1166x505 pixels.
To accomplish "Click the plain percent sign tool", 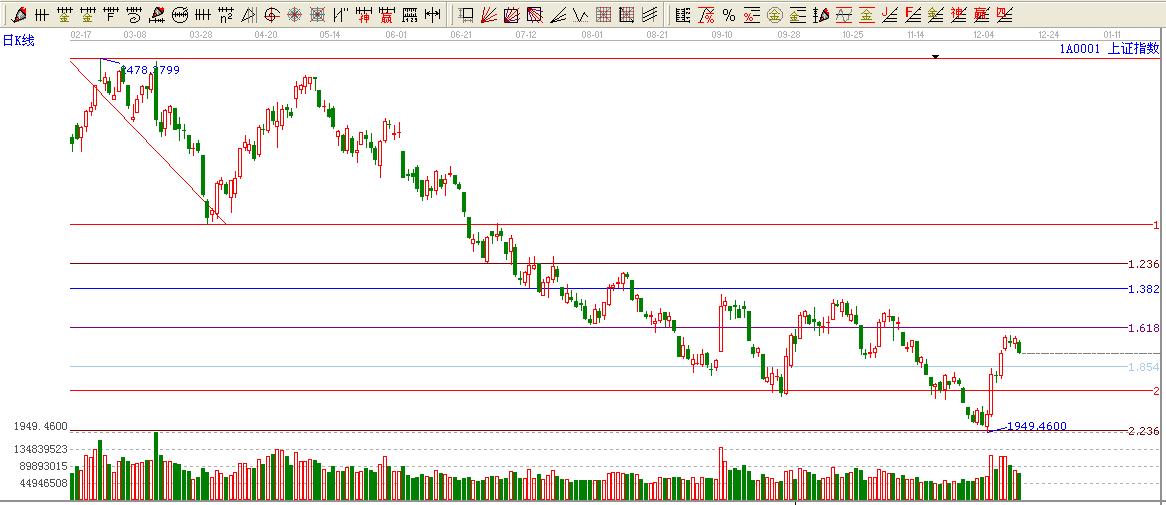I will point(728,14).
